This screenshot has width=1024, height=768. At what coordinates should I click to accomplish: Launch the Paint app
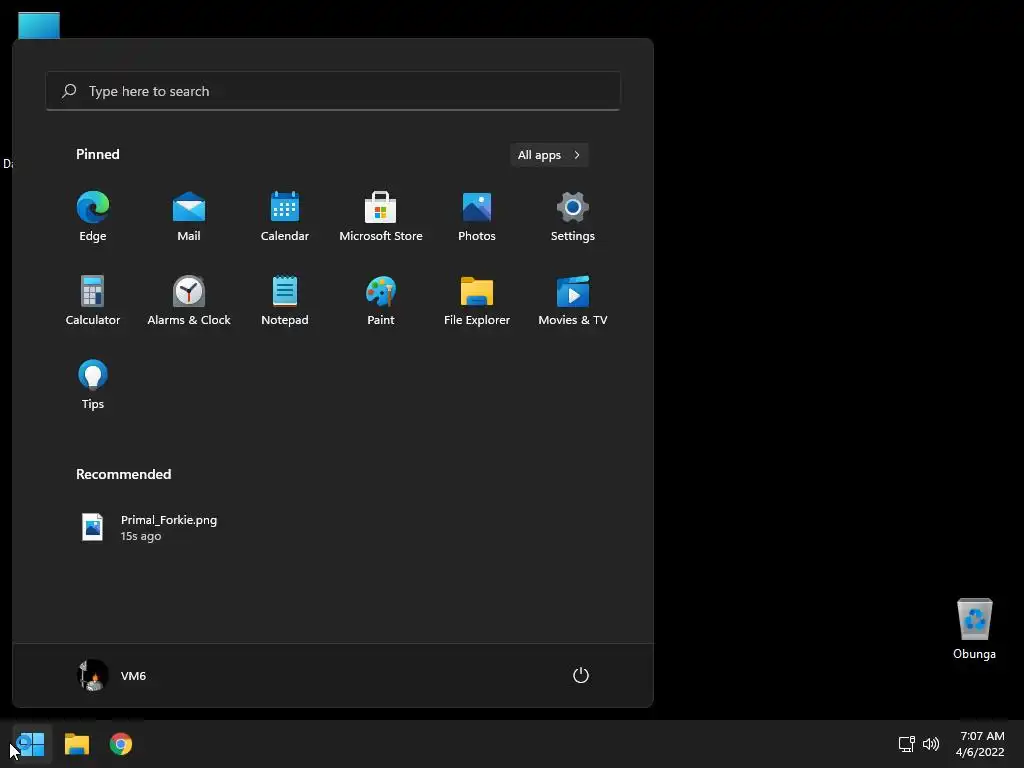coord(381,300)
